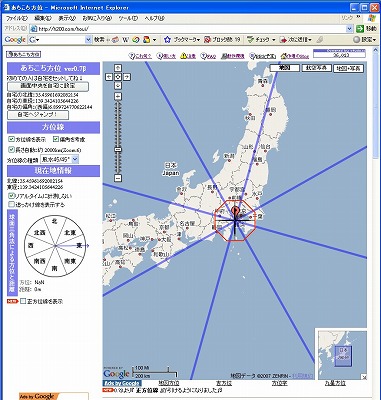
Task: Expand the address bar dropdown arrow
Action: 349,29
